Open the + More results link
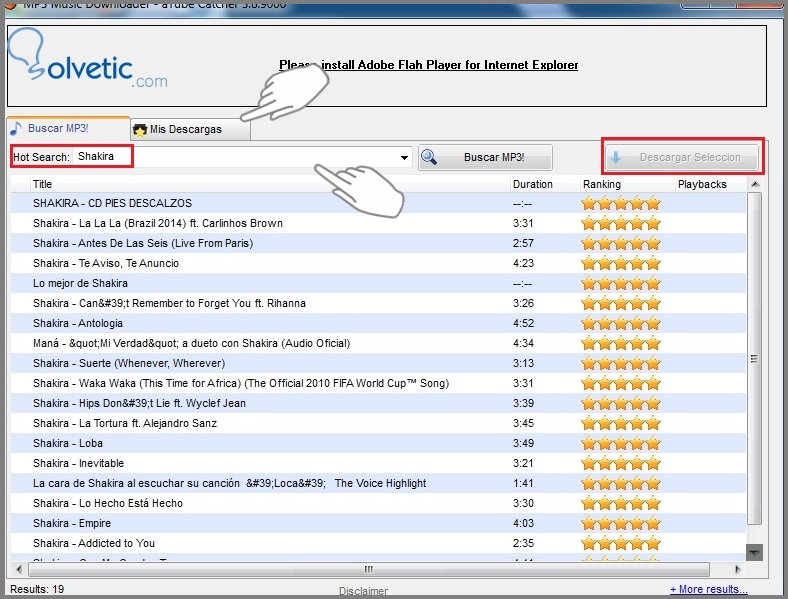The height and width of the screenshot is (599, 788). point(709,589)
